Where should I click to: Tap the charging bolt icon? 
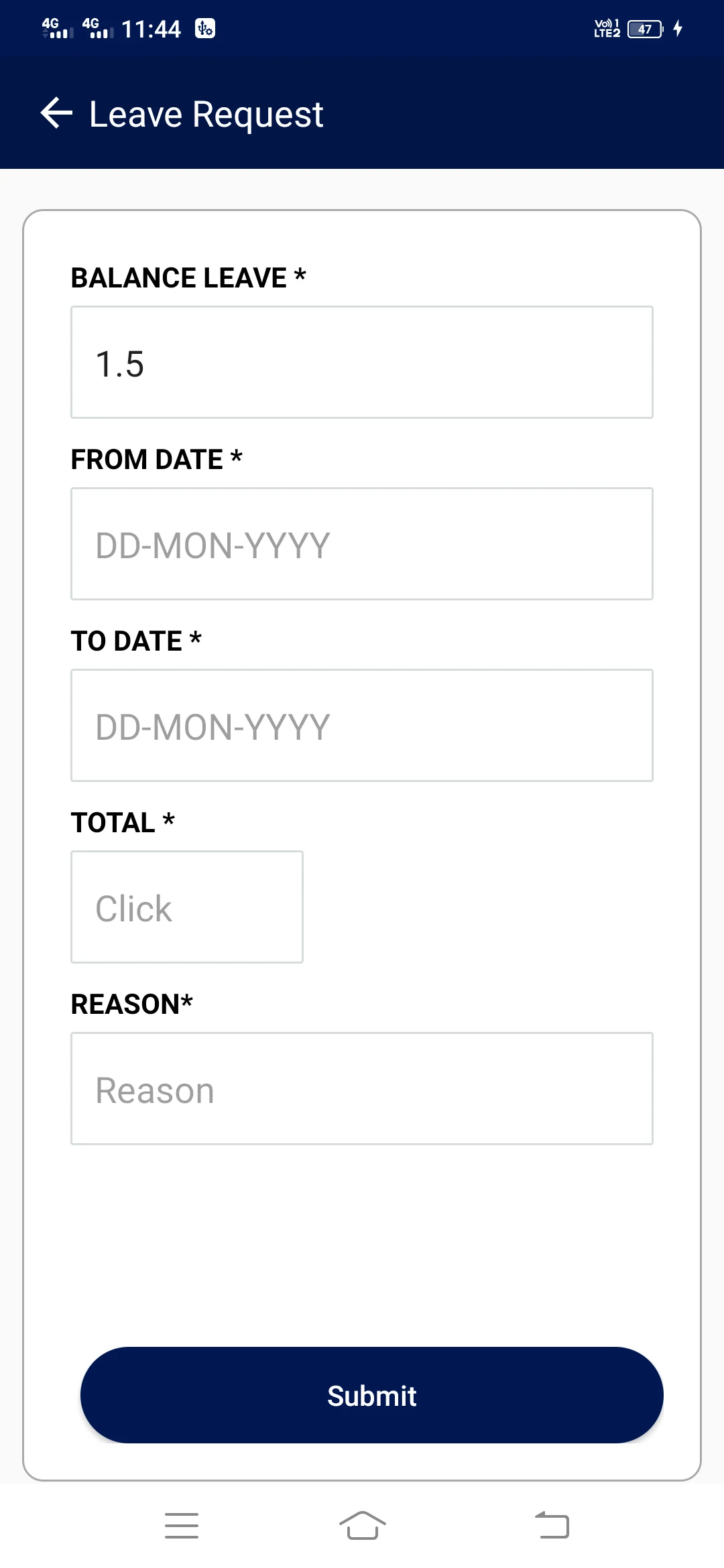(678, 28)
